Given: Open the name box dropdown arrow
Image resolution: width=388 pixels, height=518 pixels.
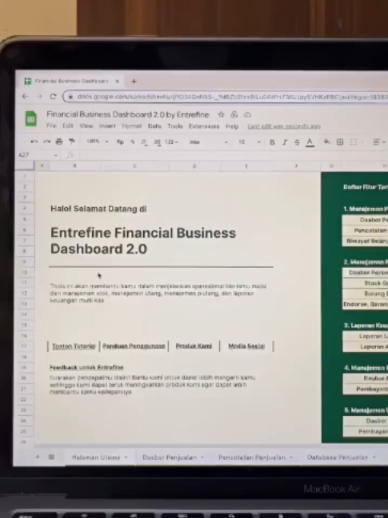Looking at the screenshot, I should tap(56, 155).
